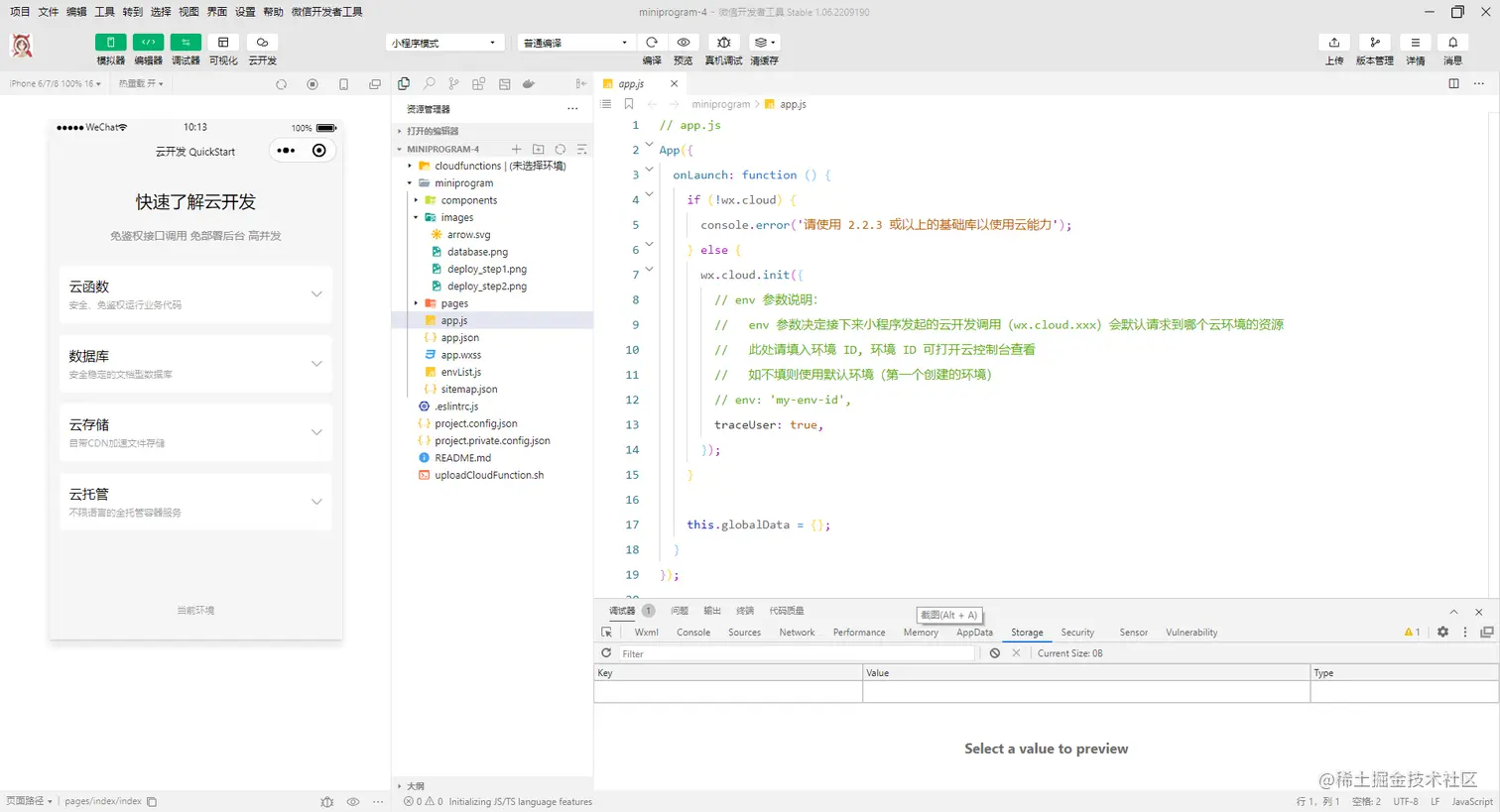This screenshot has height=812, width=1500.
Task: Toggle the editor panel button
Action: 148,43
